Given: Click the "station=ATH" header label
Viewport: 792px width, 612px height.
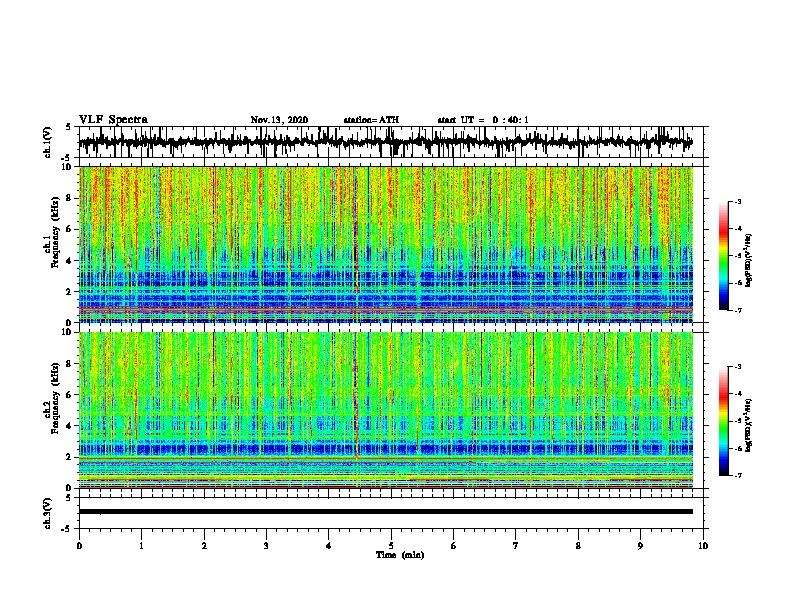Looking at the screenshot, I should pos(371,120).
